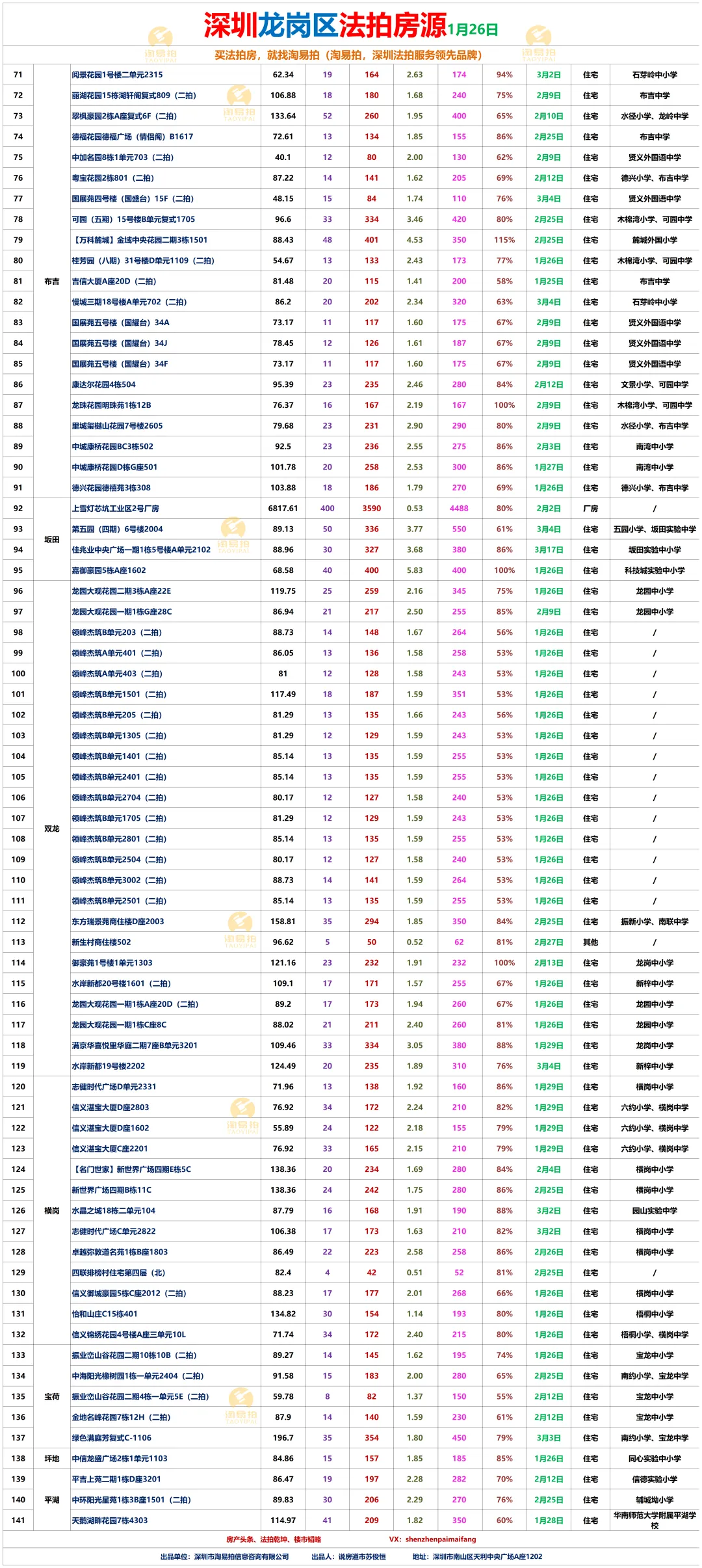Viewport: 702px width, 1568px height.
Task: Select listing 卓越弥敦道名苑1栋B座1803
Action: pos(120,1252)
